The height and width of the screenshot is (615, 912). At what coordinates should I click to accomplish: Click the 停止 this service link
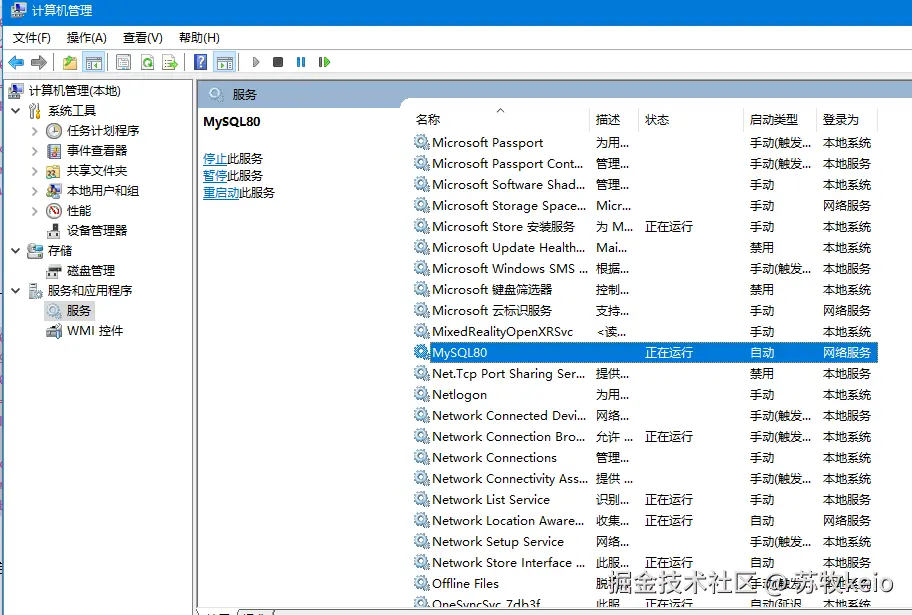point(215,158)
